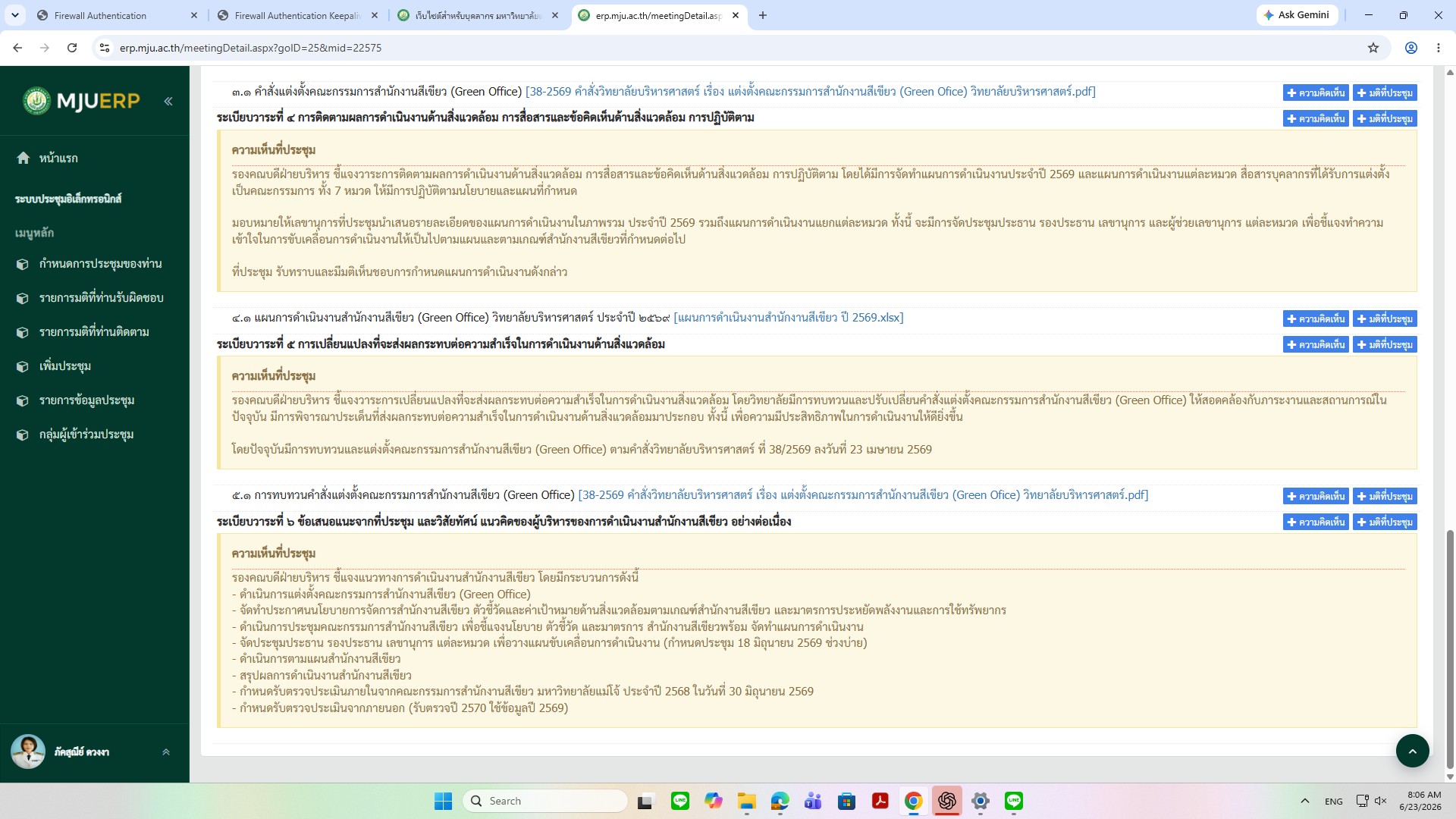Viewport: 1456px width, 819px height.
Task: Open Settings gear from the taskbar
Action: [x=981, y=801]
